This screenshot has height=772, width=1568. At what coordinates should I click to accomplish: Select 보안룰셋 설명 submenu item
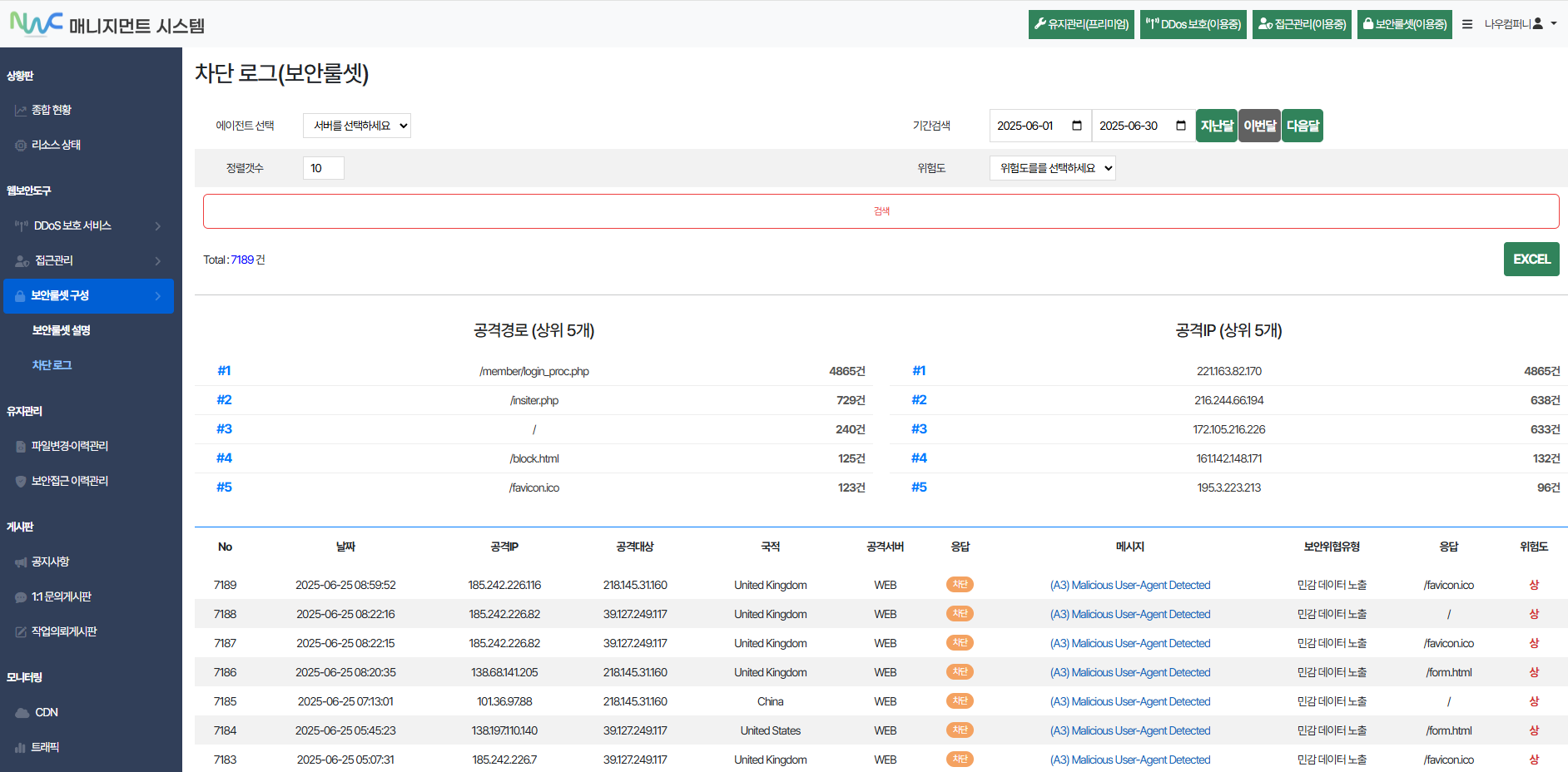(61, 330)
